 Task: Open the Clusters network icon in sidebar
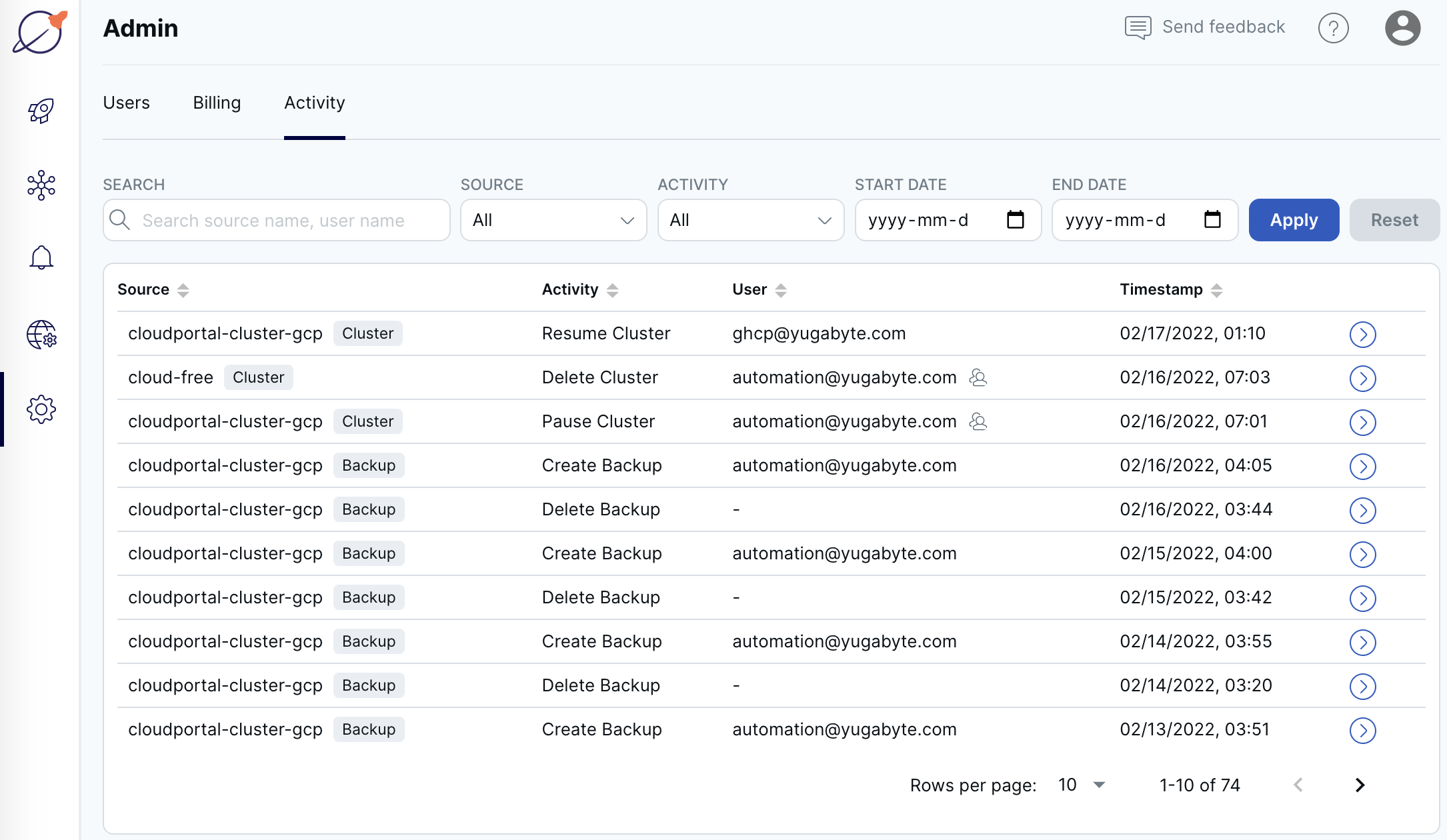tap(41, 186)
